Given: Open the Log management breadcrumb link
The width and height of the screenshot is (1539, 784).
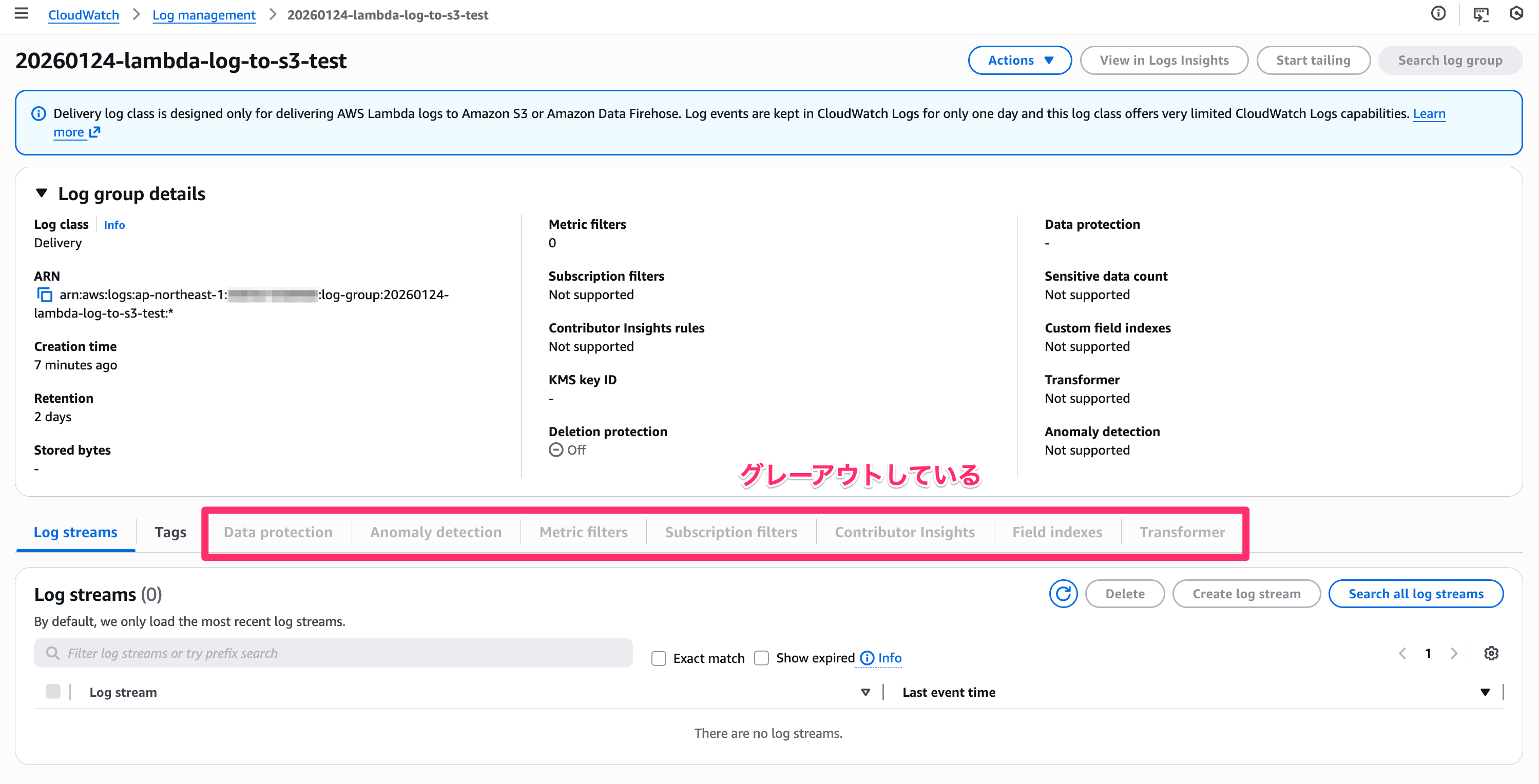Looking at the screenshot, I should [x=204, y=15].
